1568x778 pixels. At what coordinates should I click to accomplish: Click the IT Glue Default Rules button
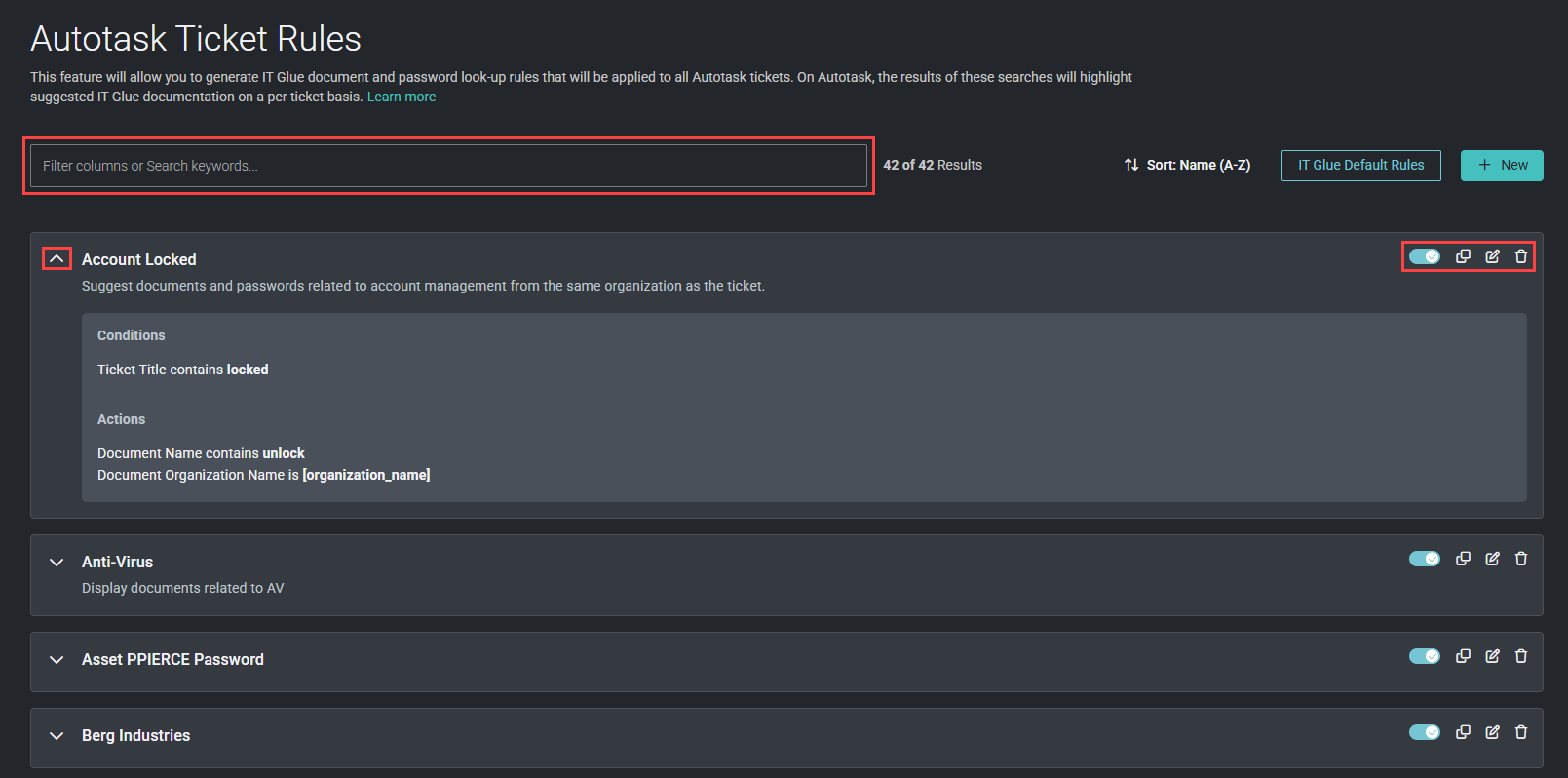tap(1360, 165)
